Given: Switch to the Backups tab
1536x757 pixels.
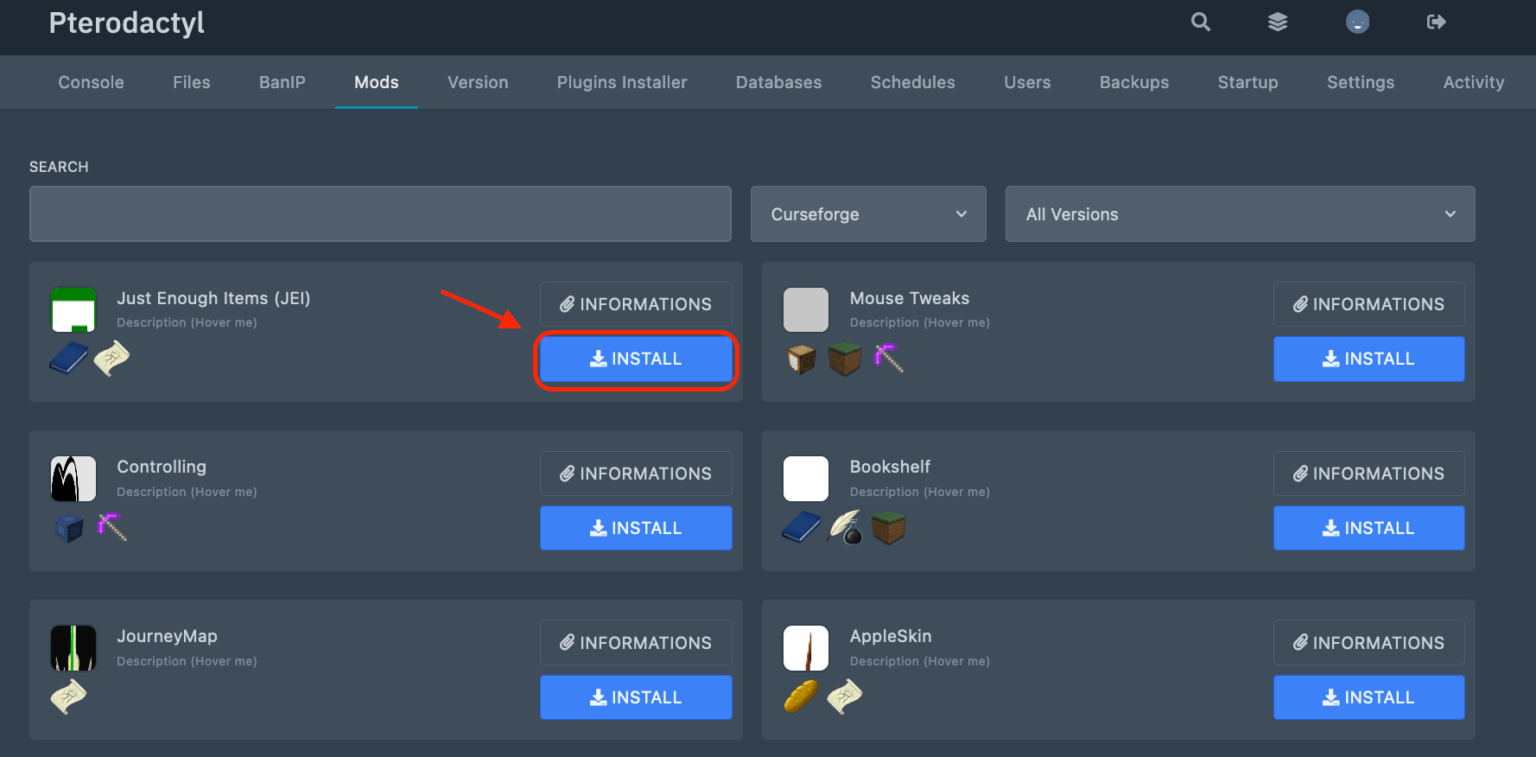Looking at the screenshot, I should click(x=1133, y=82).
